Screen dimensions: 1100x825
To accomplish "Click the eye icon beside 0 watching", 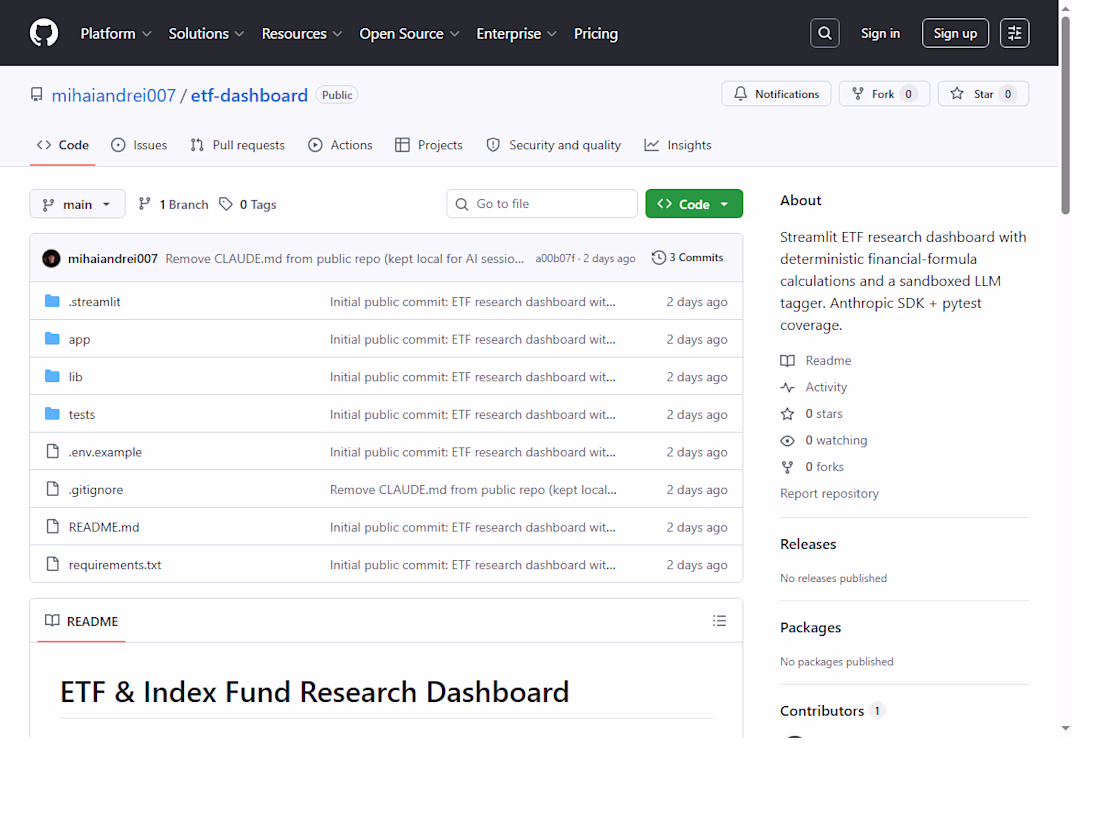I will click(x=787, y=441).
